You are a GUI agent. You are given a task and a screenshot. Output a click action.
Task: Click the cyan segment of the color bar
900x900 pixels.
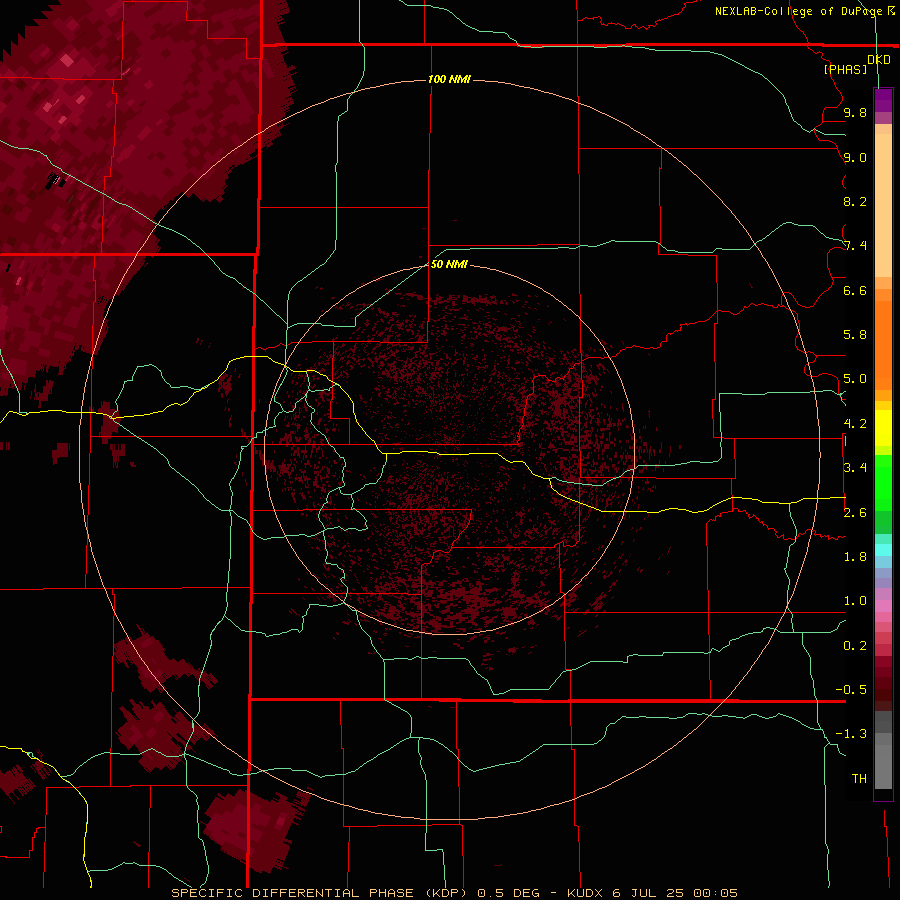tap(883, 550)
